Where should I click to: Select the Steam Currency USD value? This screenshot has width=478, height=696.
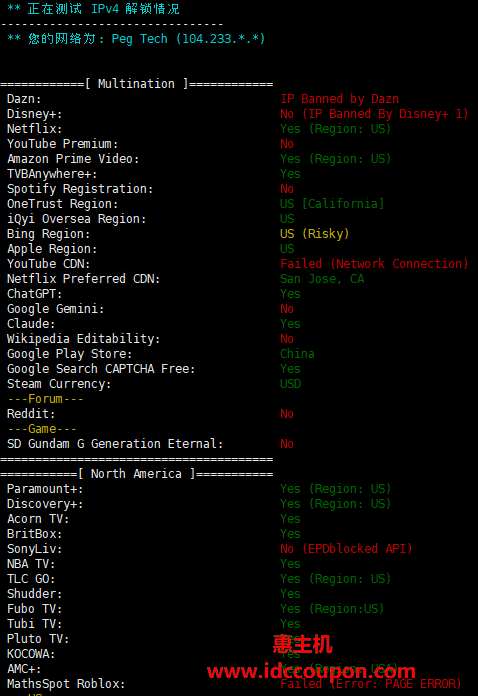pyautogui.click(x=290, y=384)
